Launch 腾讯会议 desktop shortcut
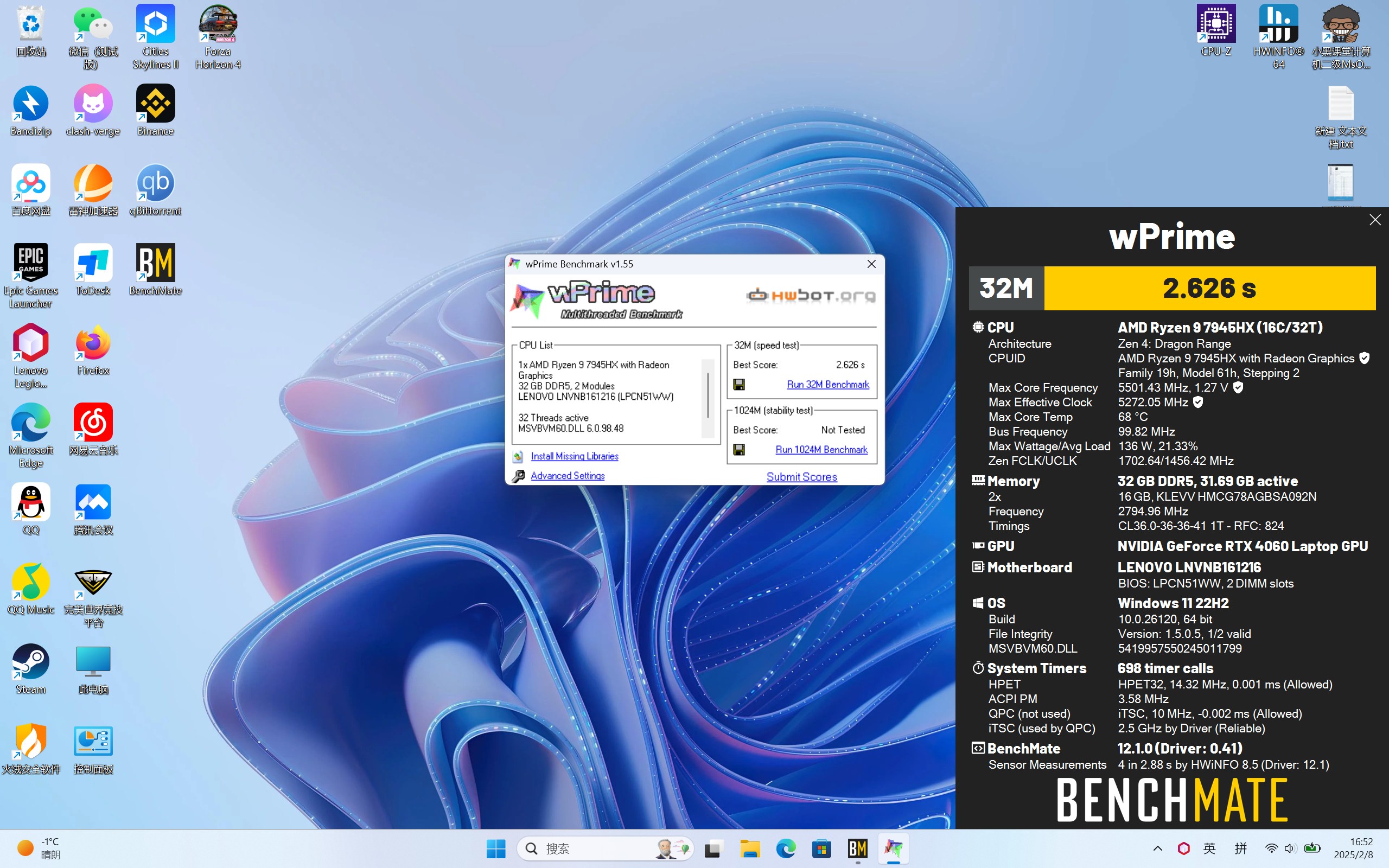Screen dimensions: 1389x868 93,510
